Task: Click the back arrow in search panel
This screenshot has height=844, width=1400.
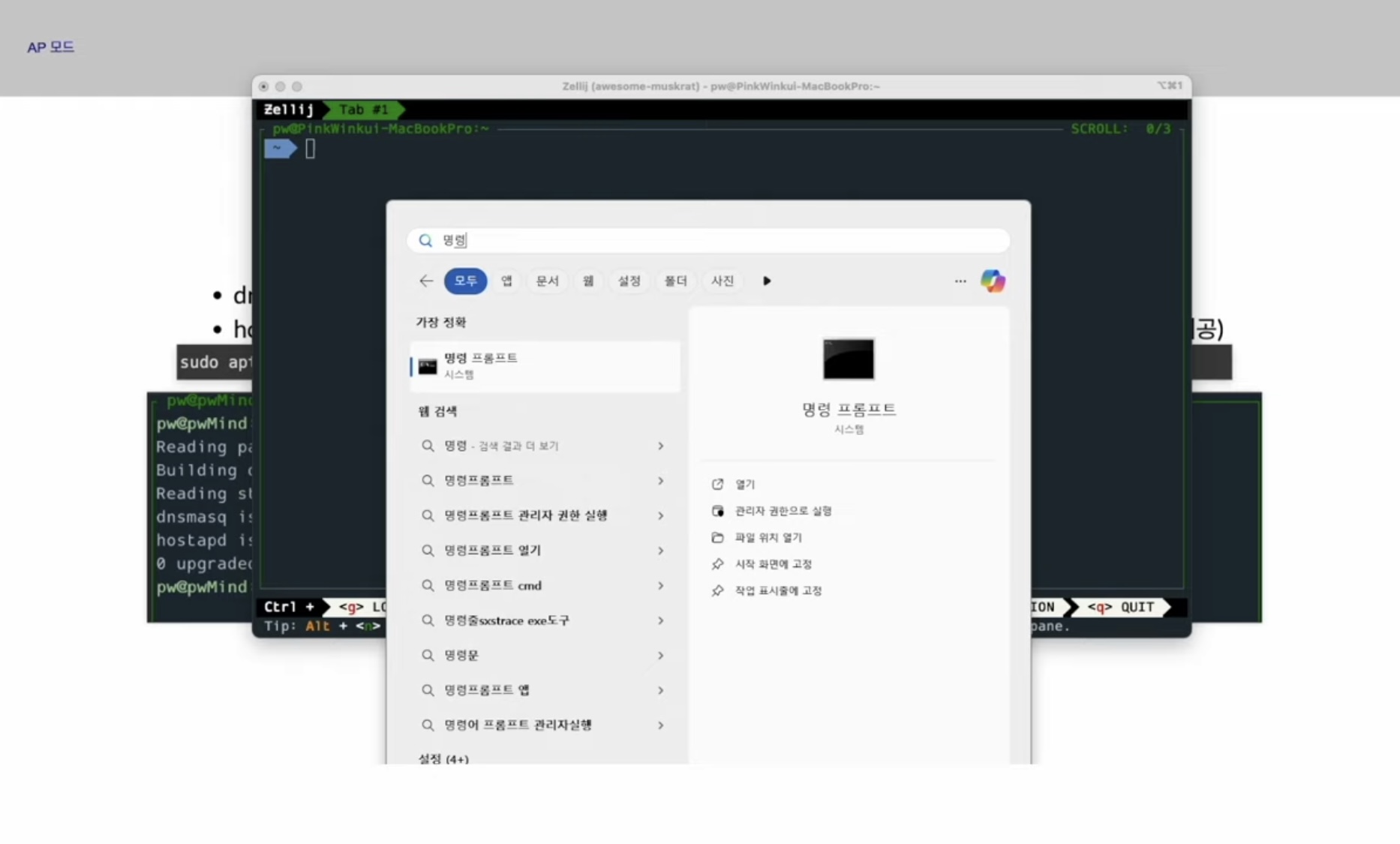Action: tap(426, 281)
